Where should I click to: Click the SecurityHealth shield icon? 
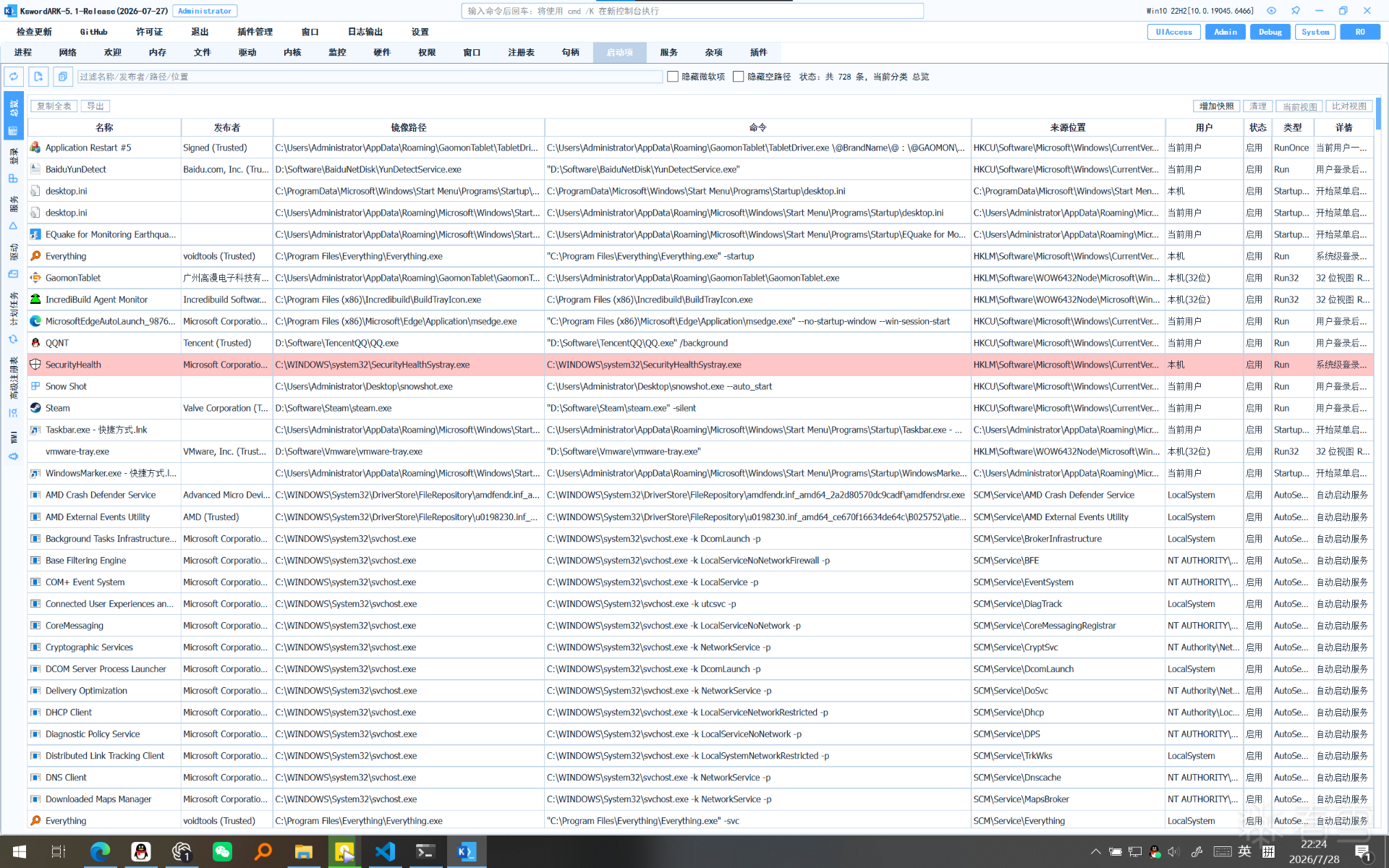35,365
